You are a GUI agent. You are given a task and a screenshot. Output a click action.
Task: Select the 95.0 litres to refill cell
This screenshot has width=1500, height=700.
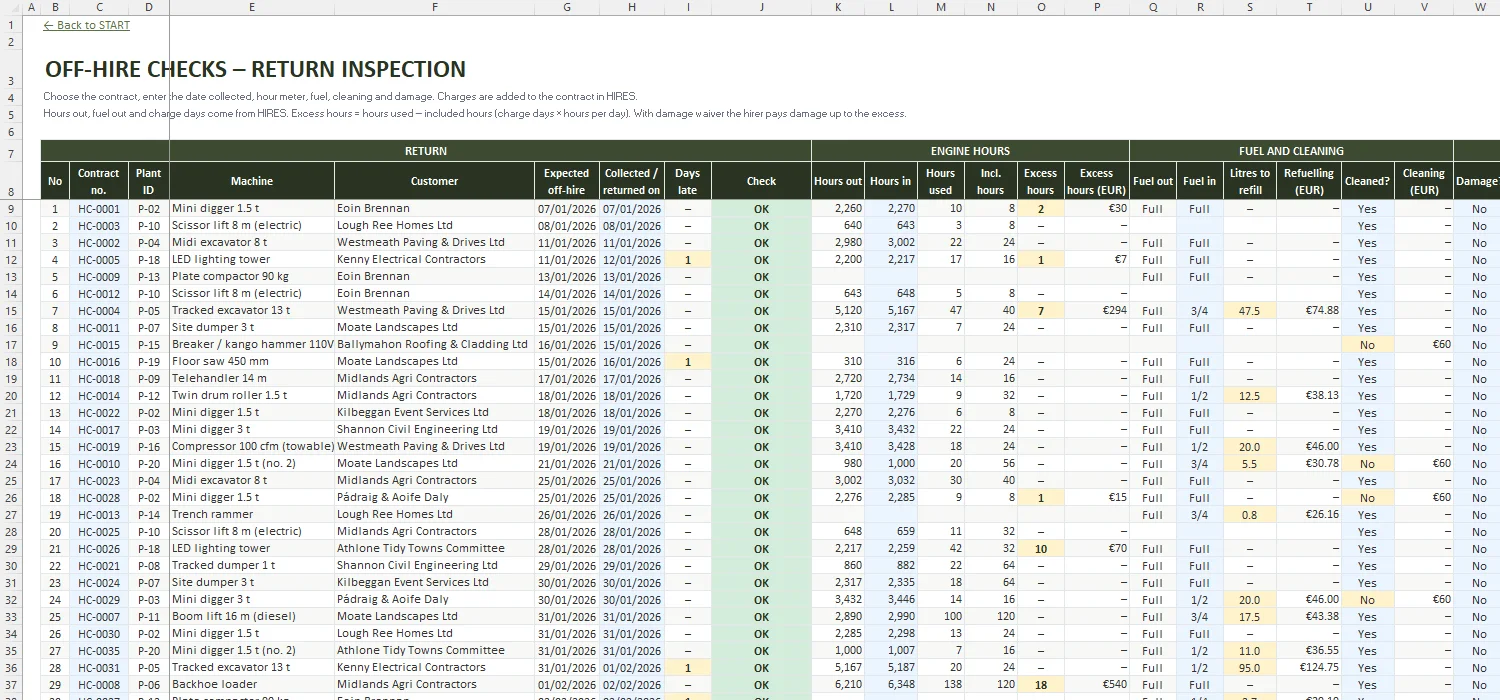tap(1250, 668)
